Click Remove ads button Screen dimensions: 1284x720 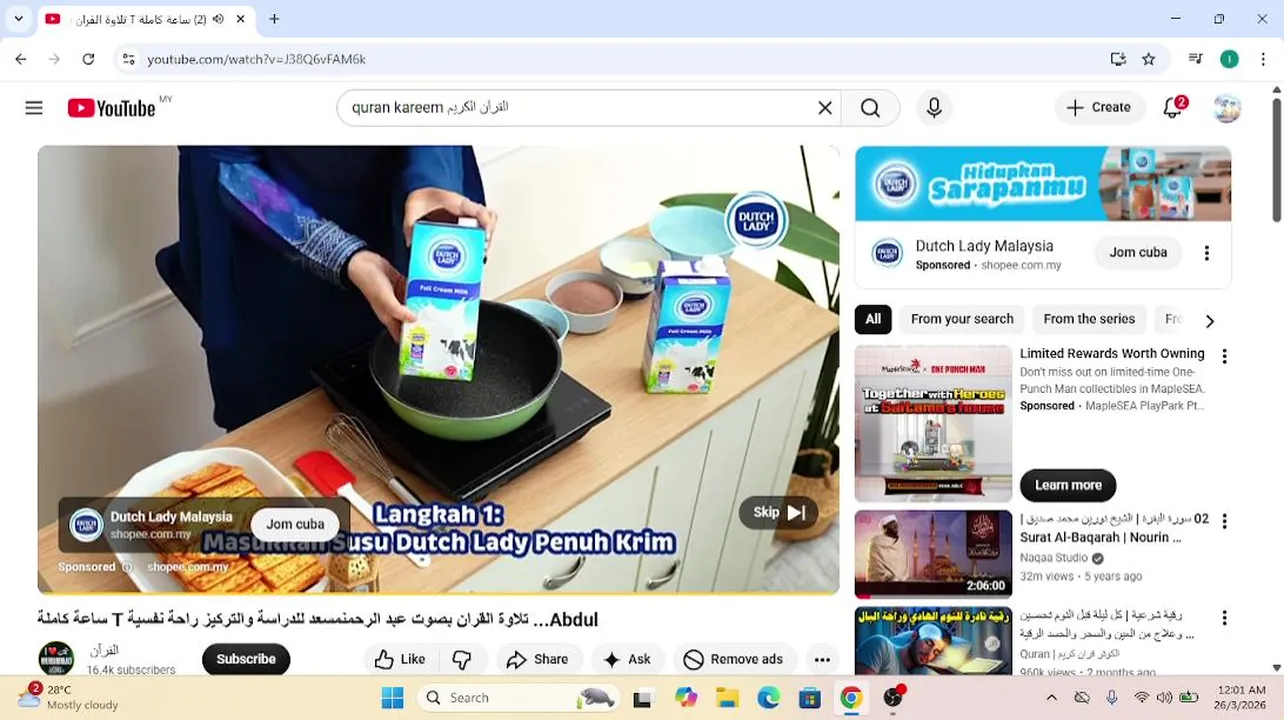(x=733, y=659)
